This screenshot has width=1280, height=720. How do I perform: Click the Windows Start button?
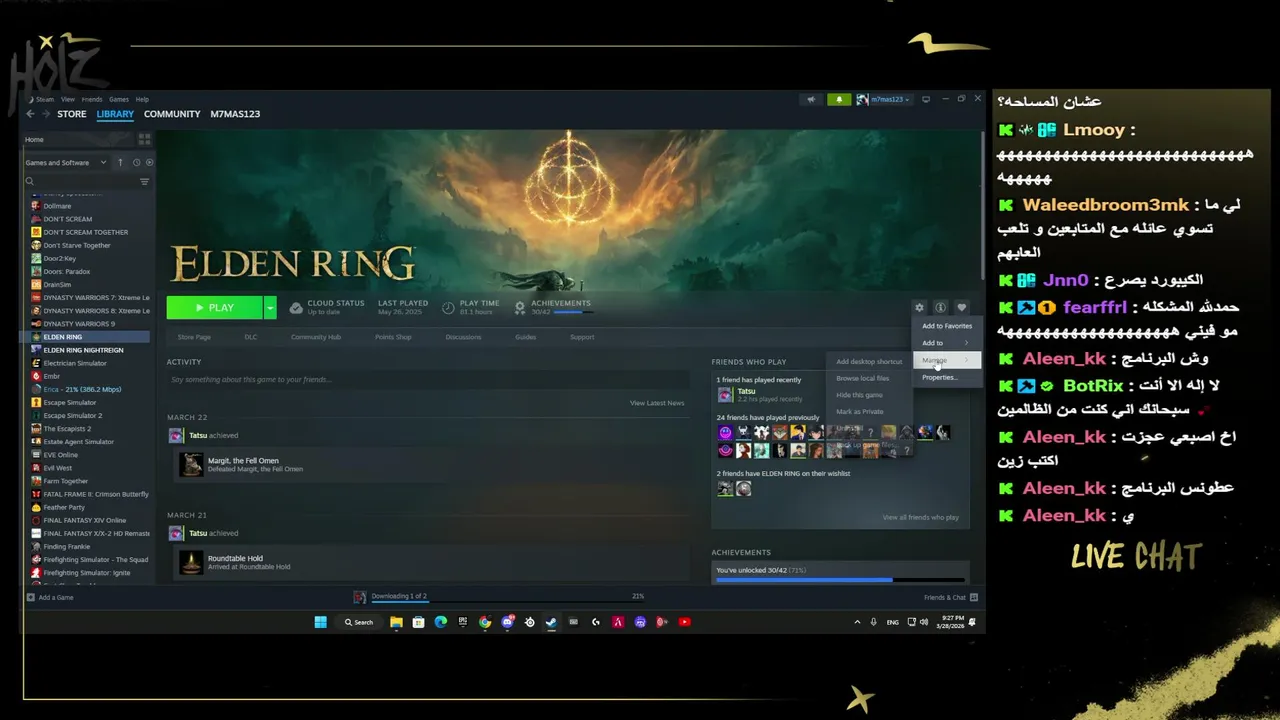coord(320,622)
